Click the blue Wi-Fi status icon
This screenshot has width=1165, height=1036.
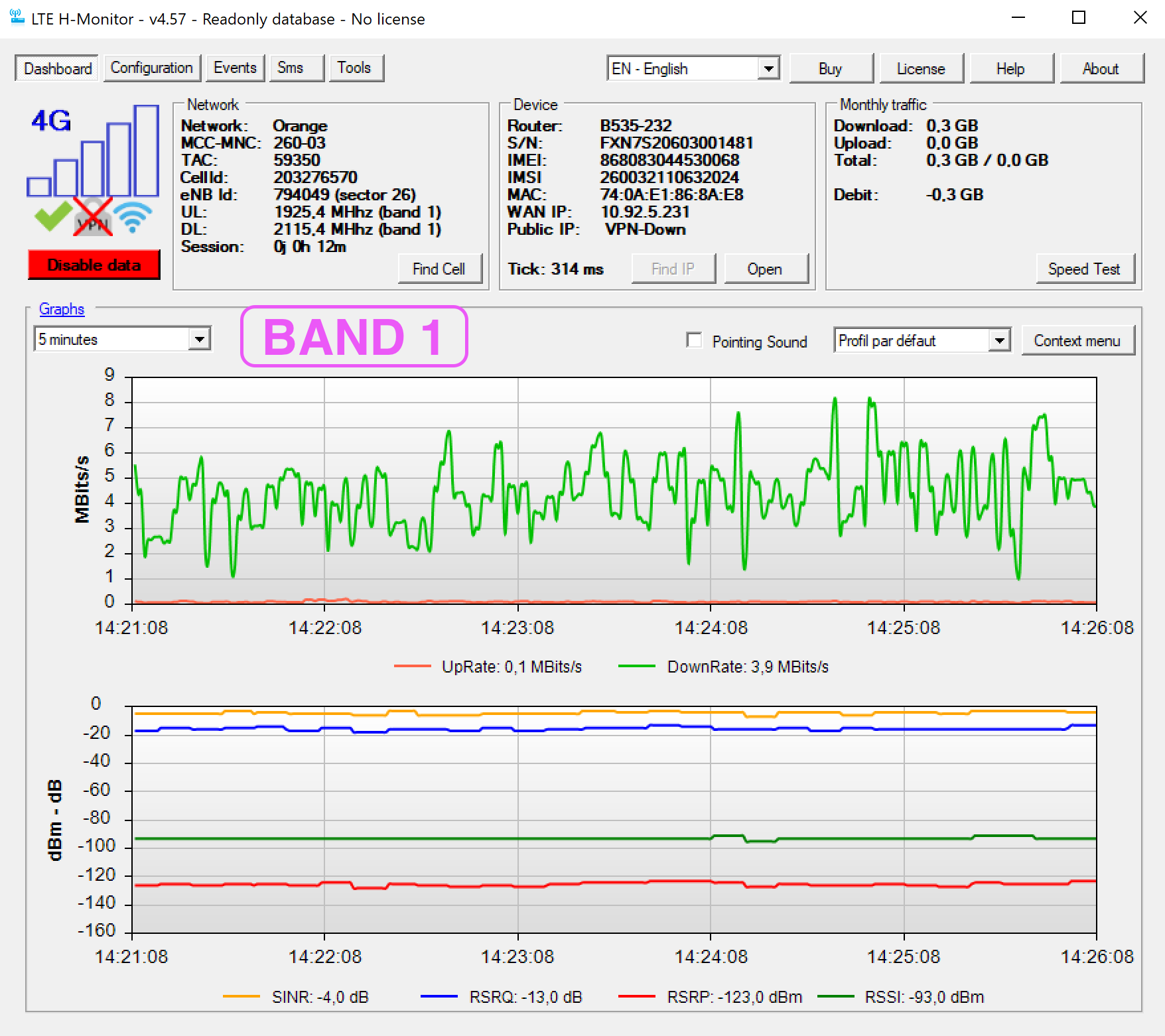click(133, 217)
